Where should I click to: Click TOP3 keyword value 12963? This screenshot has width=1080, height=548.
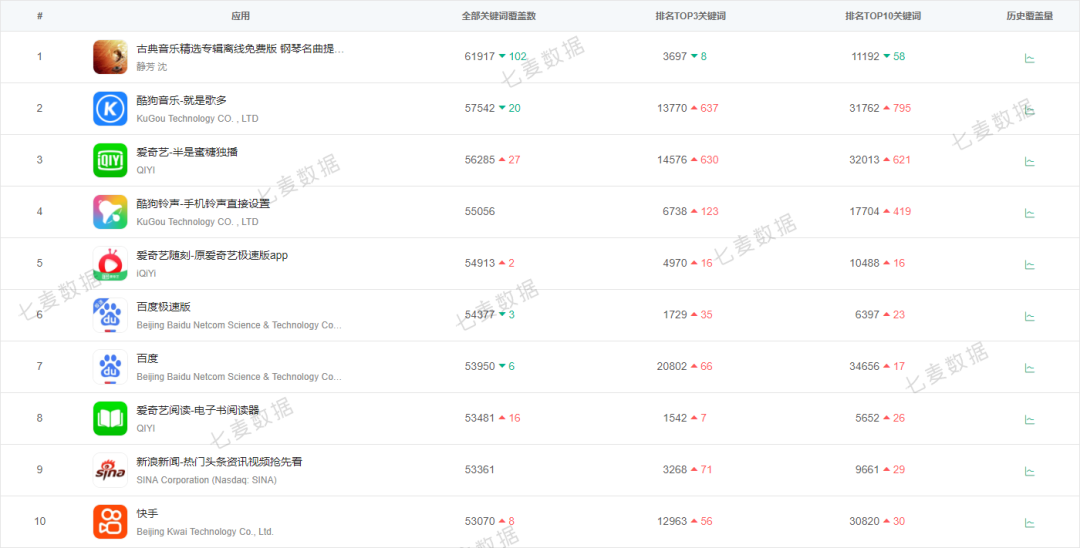tap(672, 521)
